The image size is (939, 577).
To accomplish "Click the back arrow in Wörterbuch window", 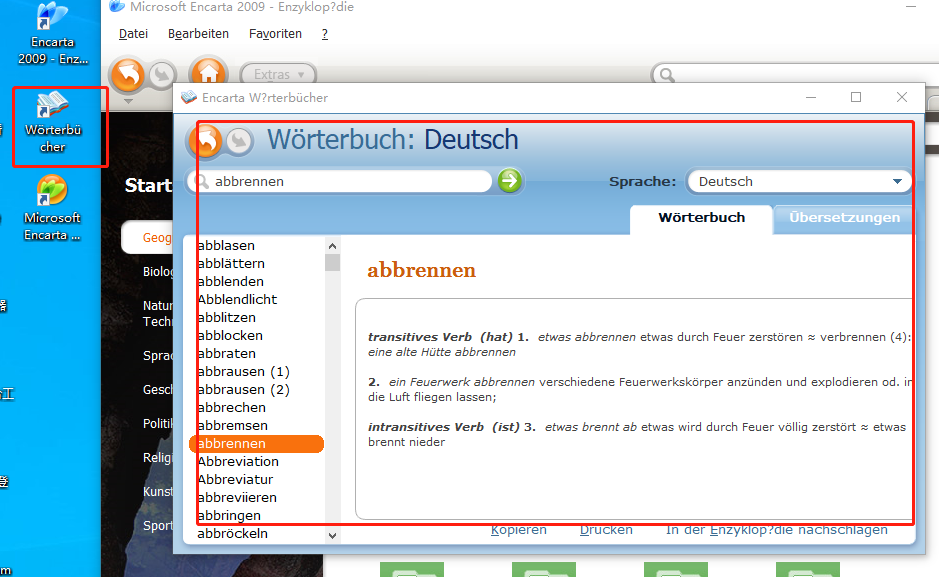I will pyautogui.click(x=206, y=141).
